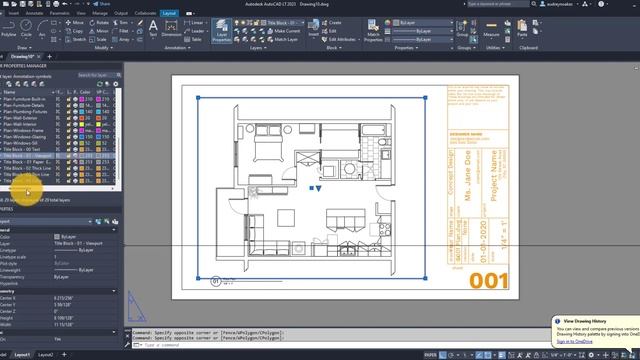Toggle lock for Plan-Wall-Interior layer
This screenshot has height=360, width=640.
pyautogui.click(x=69, y=124)
